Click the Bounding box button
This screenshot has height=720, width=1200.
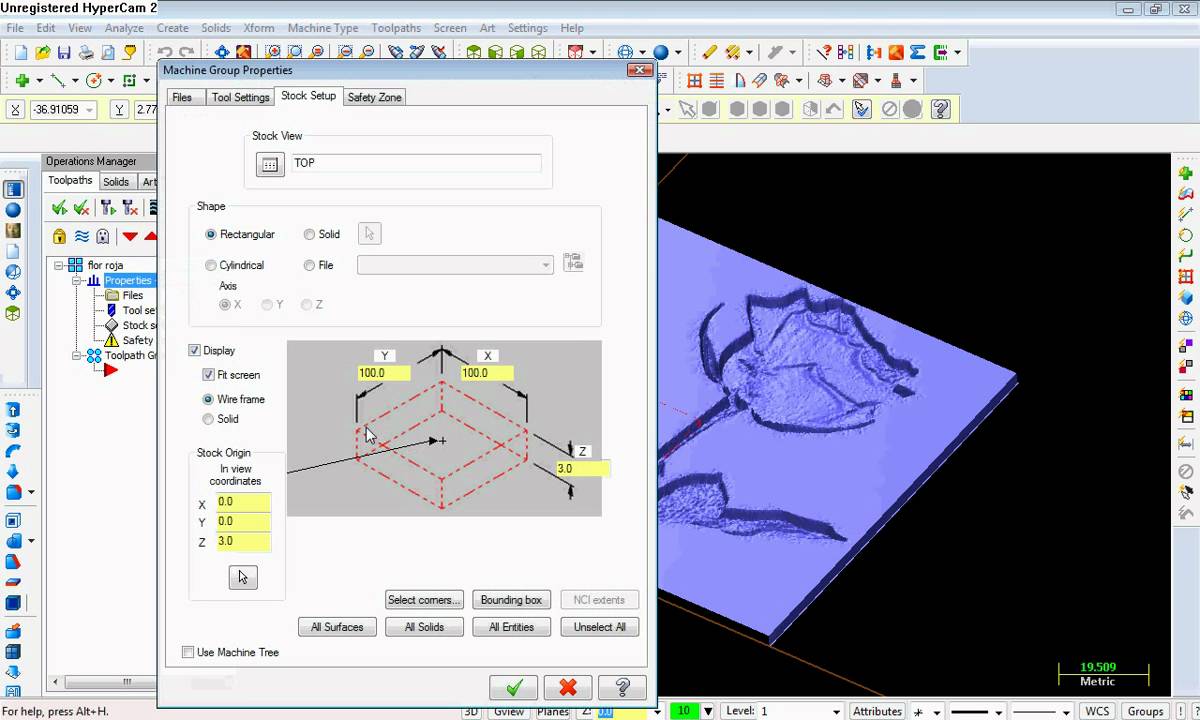511,600
